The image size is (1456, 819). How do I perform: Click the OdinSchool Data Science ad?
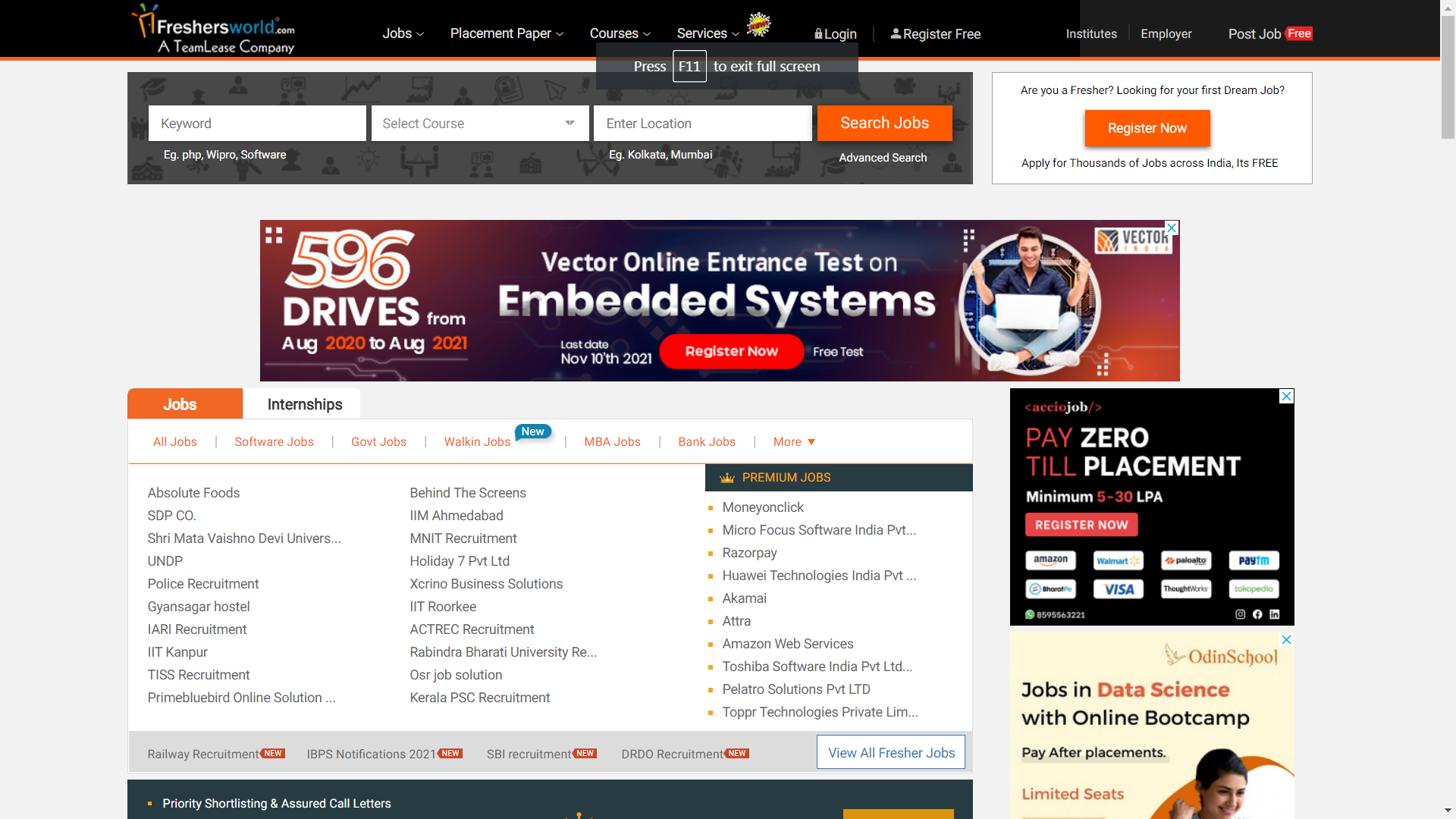point(1152,726)
